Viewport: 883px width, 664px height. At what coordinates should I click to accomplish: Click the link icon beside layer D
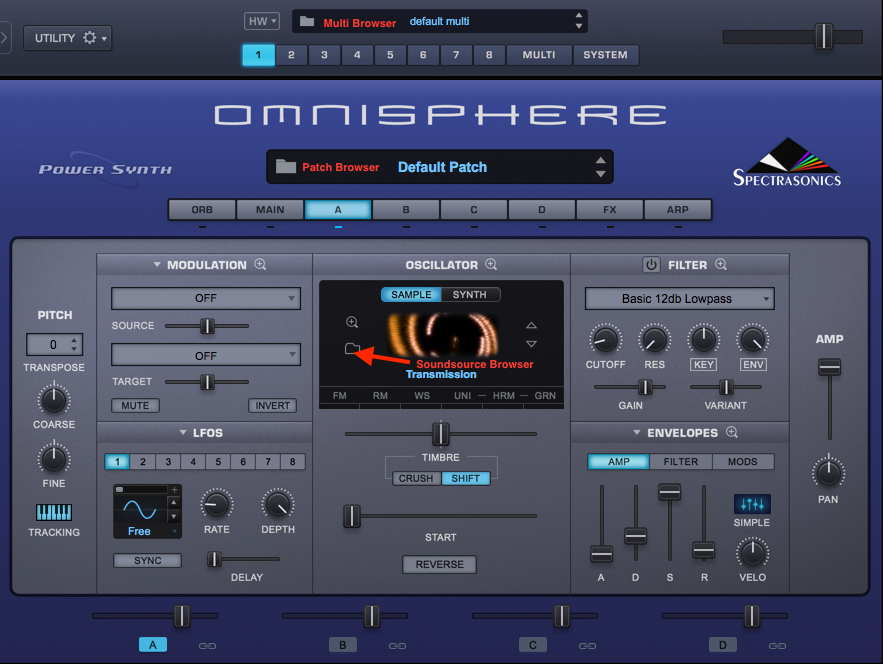pyautogui.click(x=777, y=645)
